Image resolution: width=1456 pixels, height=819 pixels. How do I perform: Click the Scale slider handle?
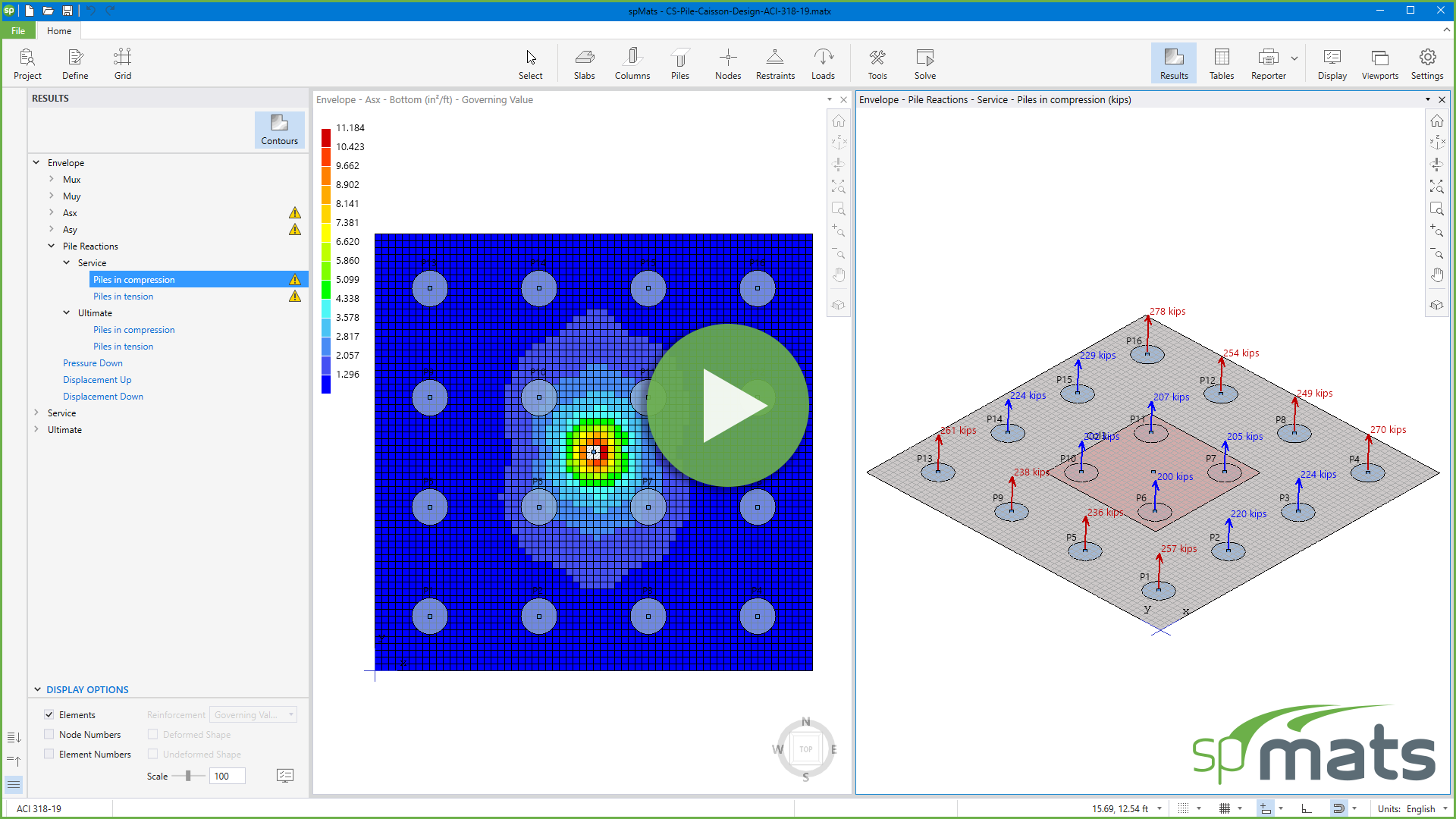[188, 776]
